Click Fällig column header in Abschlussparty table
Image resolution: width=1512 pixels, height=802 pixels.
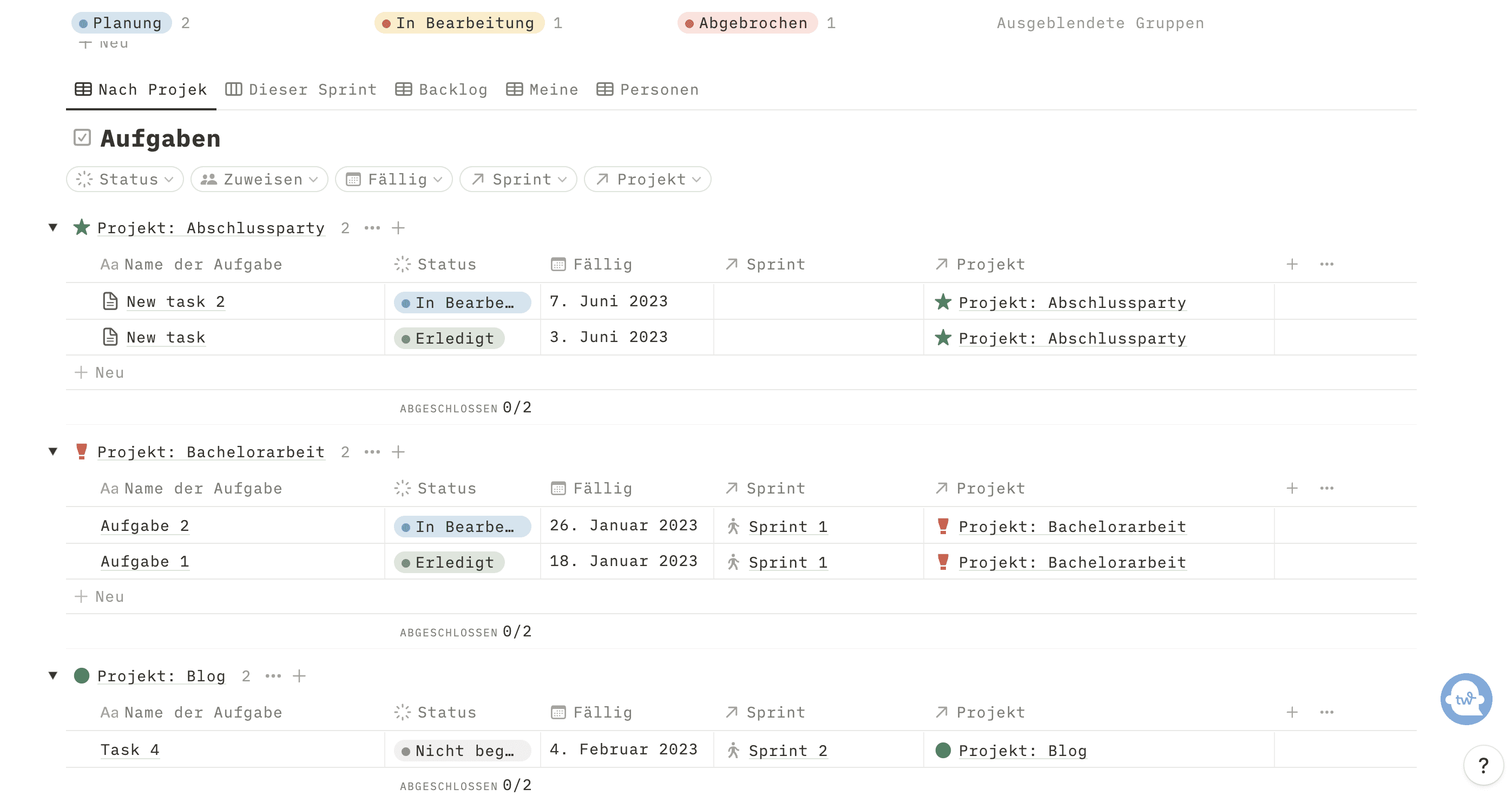[591, 264]
